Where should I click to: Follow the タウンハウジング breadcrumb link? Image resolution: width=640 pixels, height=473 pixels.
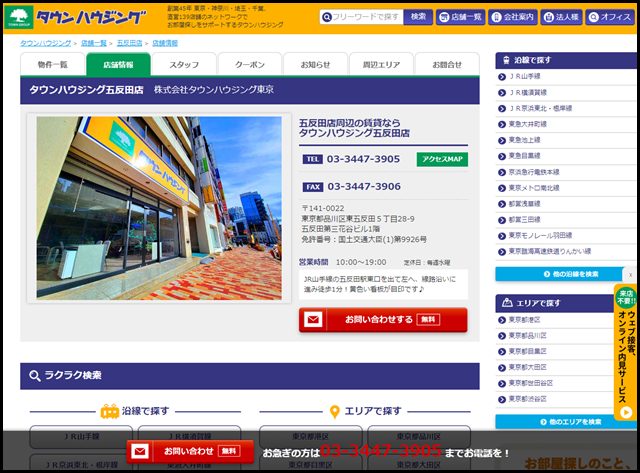coord(46,43)
